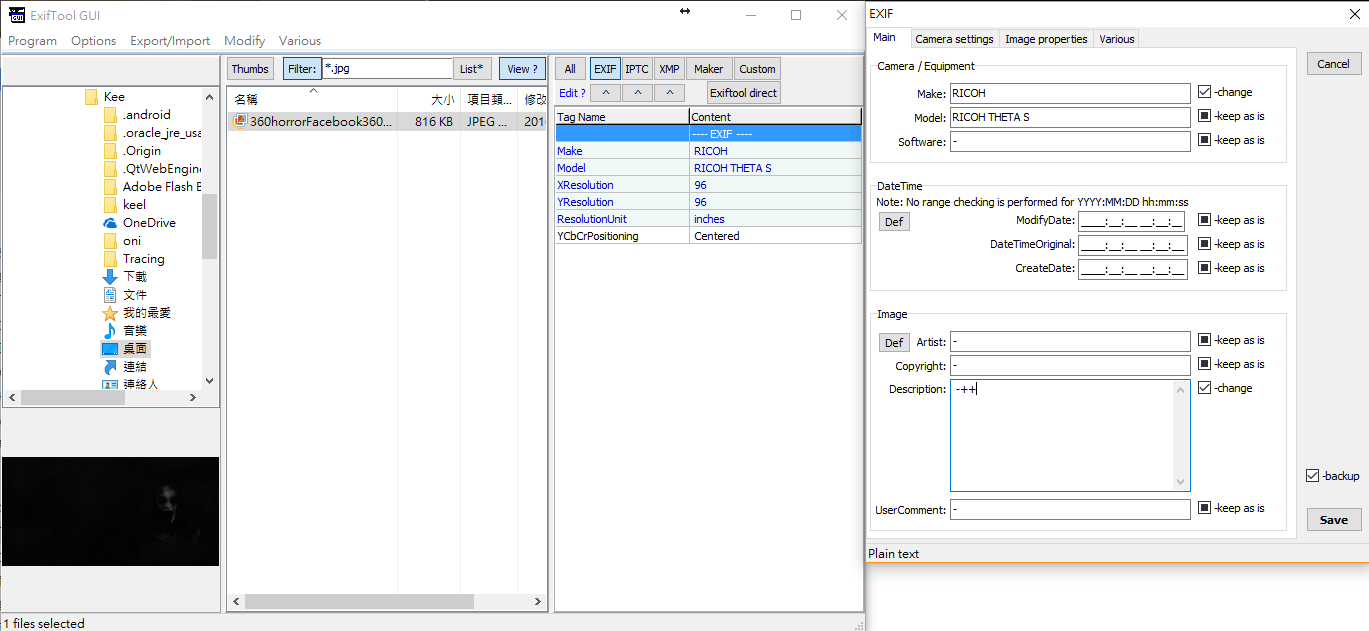This screenshot has height=631, width=1369.
Task: Click the Image section Def button
Action: [895, 342]
